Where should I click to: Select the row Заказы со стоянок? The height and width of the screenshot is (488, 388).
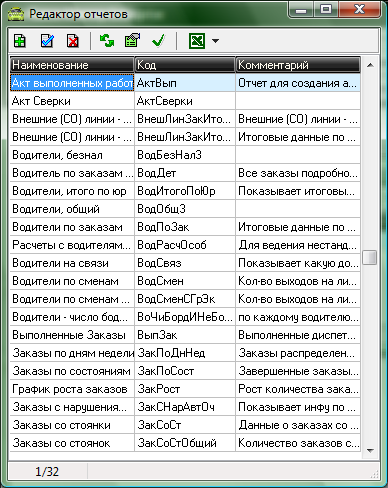pos(185,443)
